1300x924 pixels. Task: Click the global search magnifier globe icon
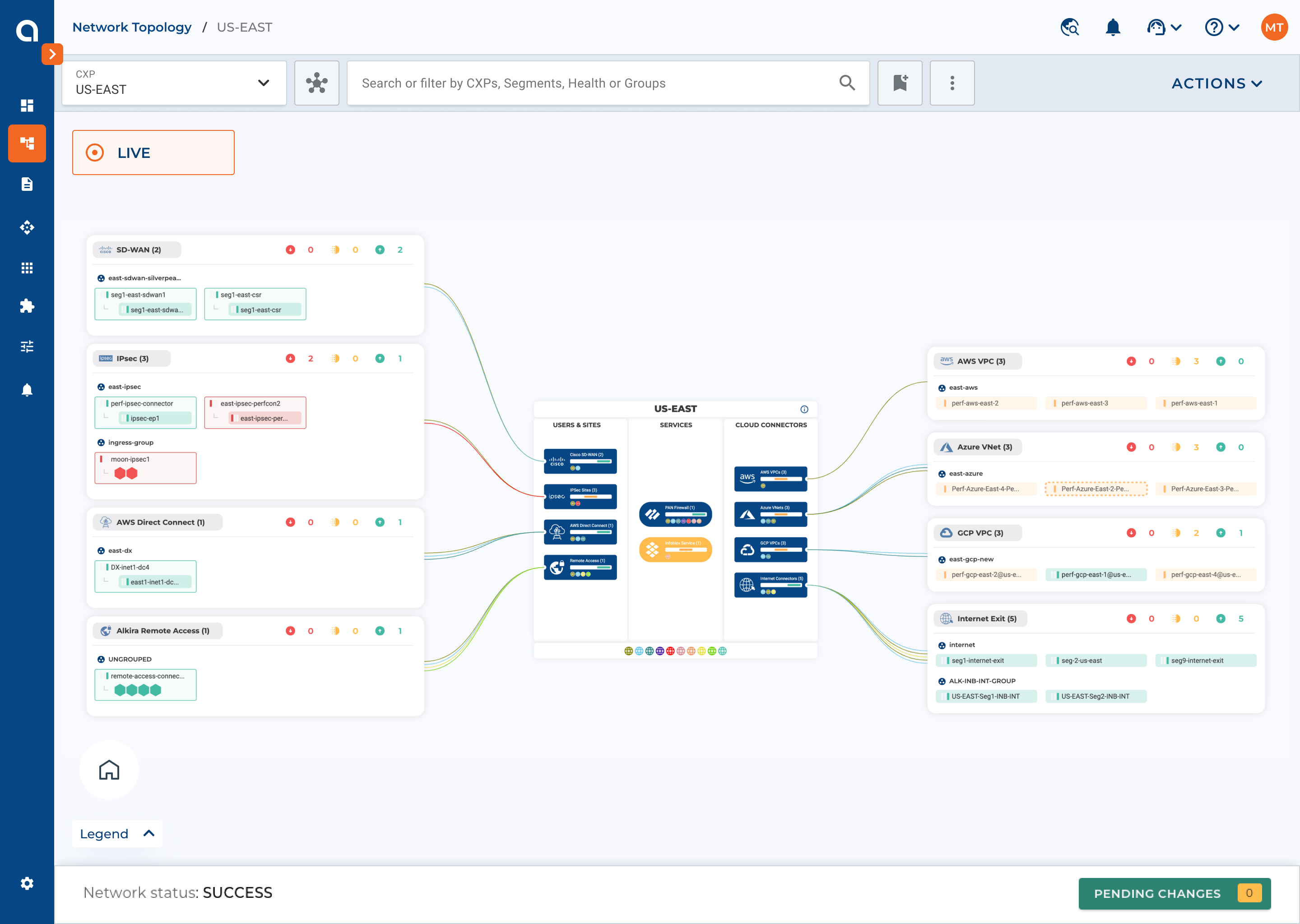pyautogui.click(x=1069, y=28)
